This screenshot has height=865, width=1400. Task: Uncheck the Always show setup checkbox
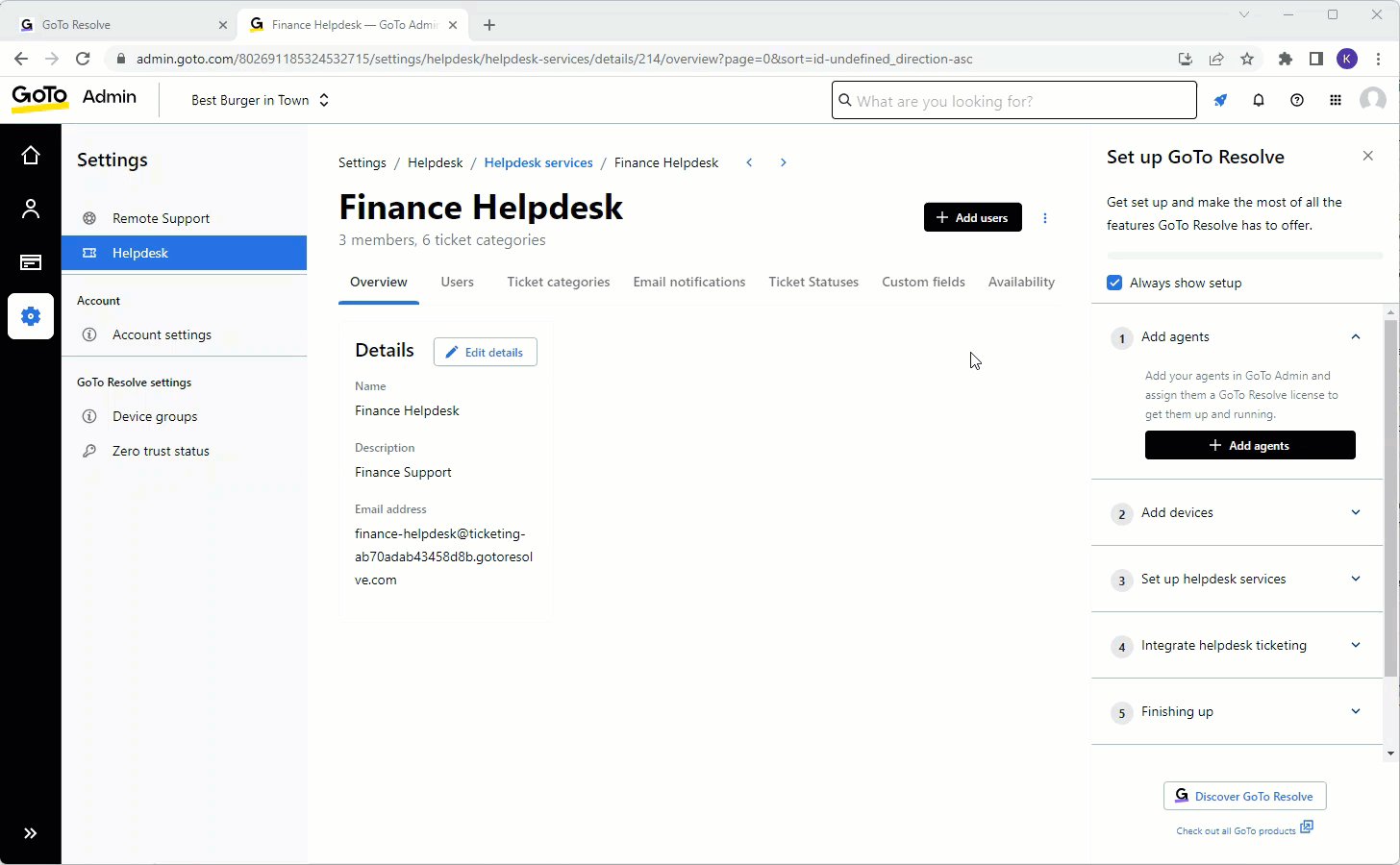tap(1113, 283)
